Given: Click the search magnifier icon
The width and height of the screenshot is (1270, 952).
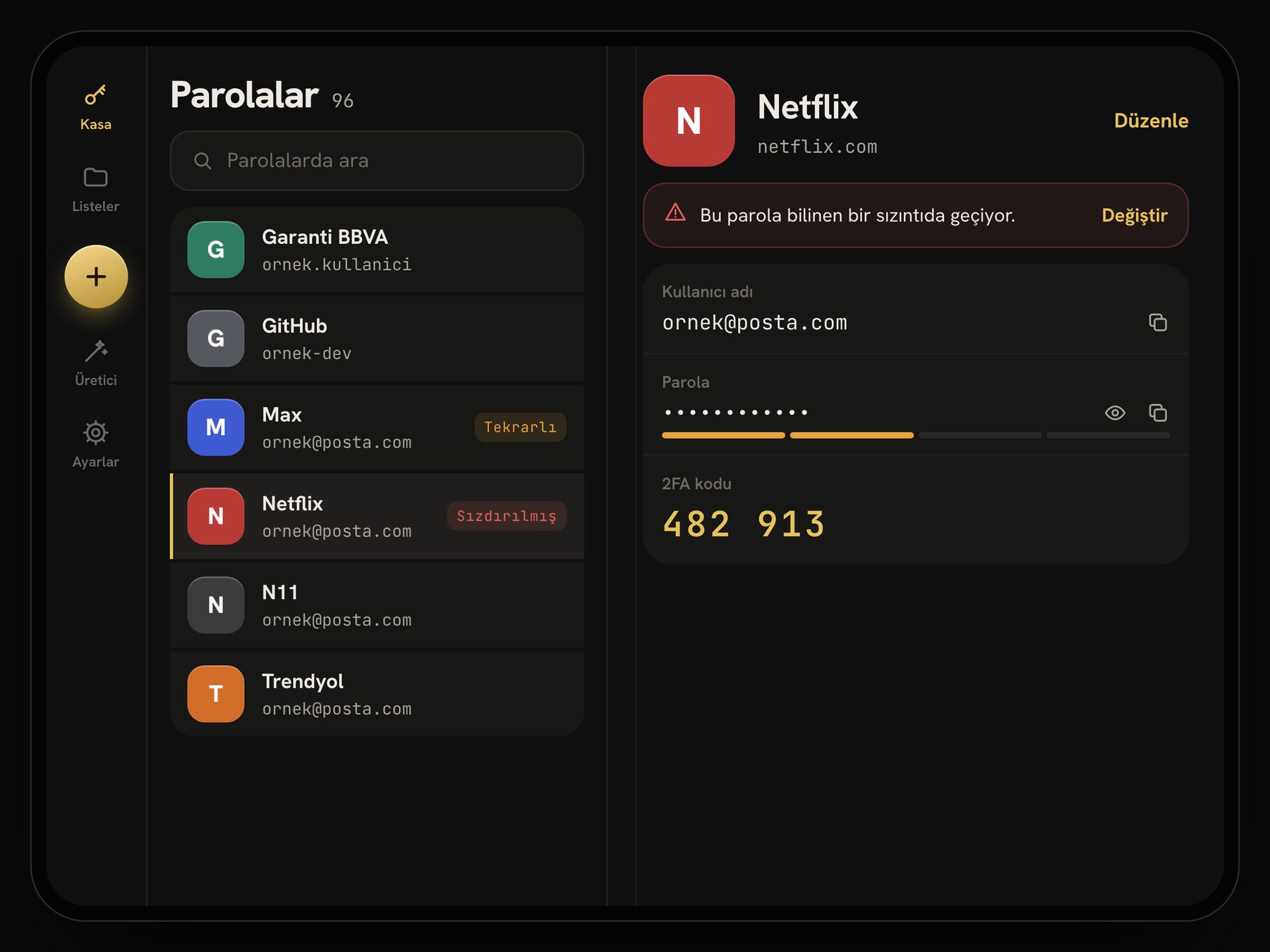Looking at the screenshot, I should pos(202,161).
